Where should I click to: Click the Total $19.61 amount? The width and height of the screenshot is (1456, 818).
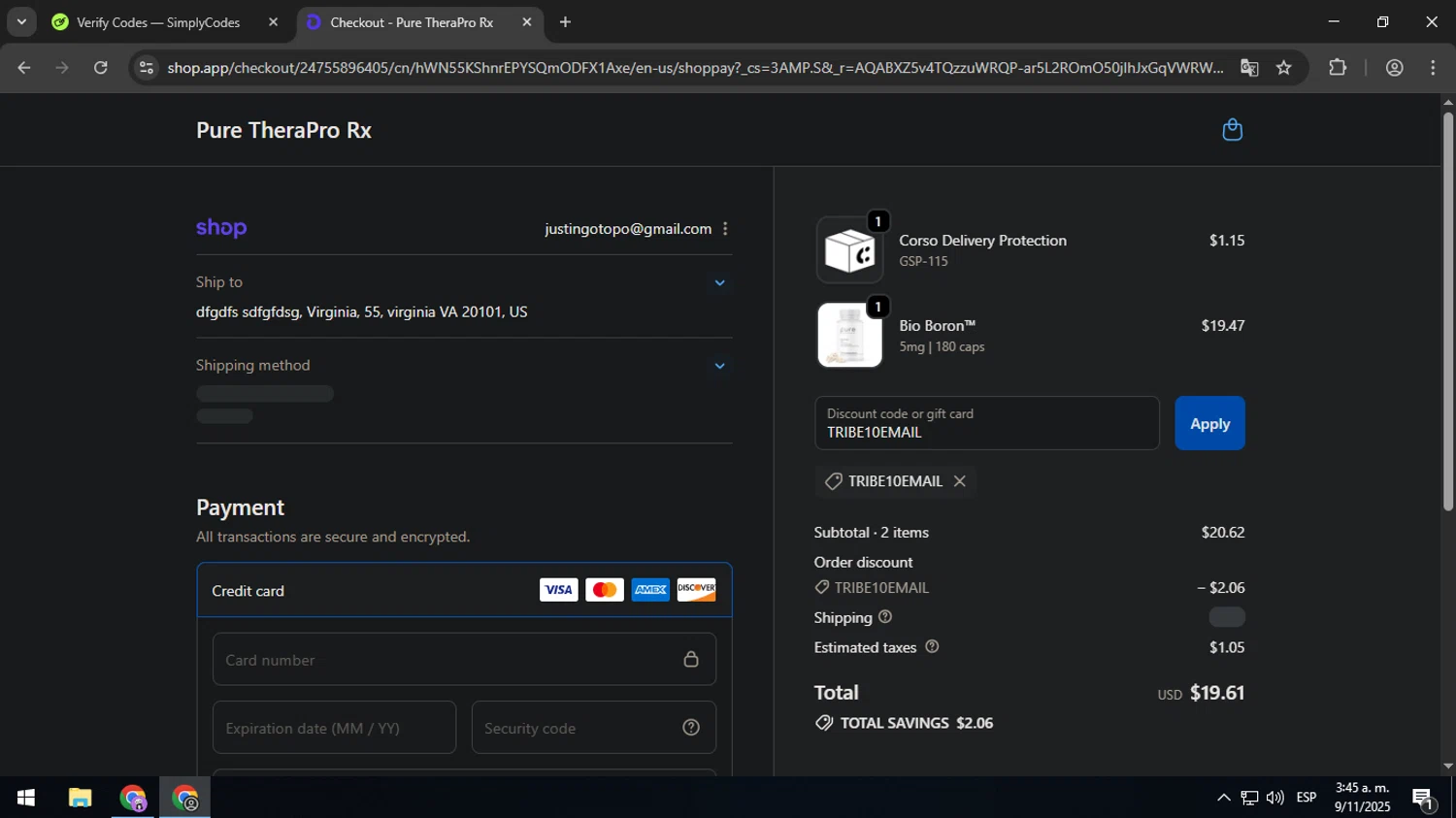point(1217,693)
